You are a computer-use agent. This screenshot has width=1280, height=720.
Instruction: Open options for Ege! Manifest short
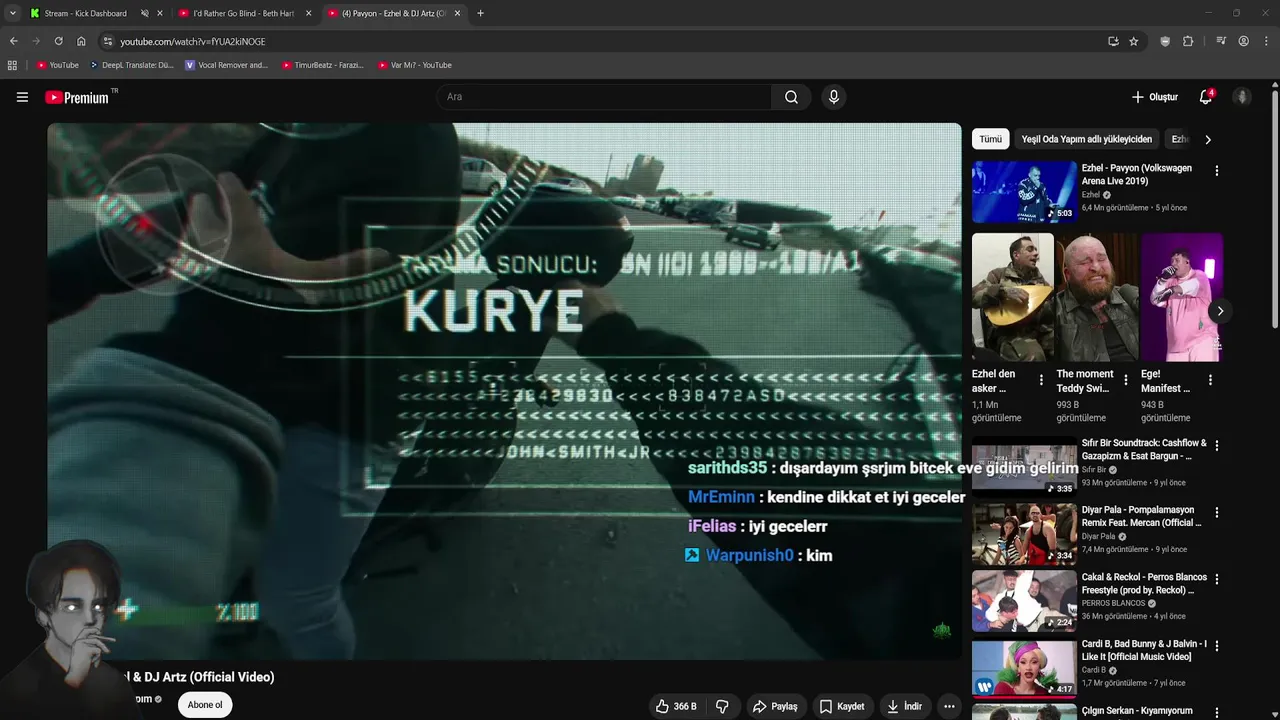[x=1210, y=380]
